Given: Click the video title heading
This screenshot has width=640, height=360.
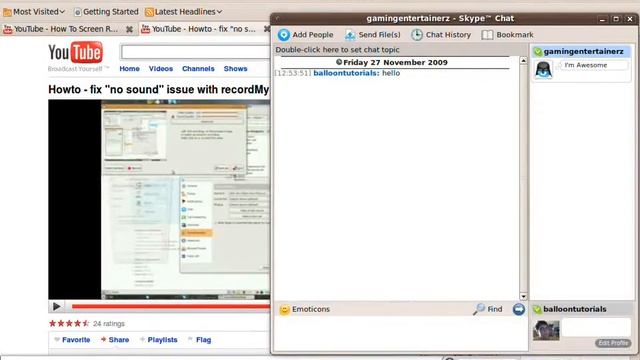Looking at the screenshot, I should [159, 89].
